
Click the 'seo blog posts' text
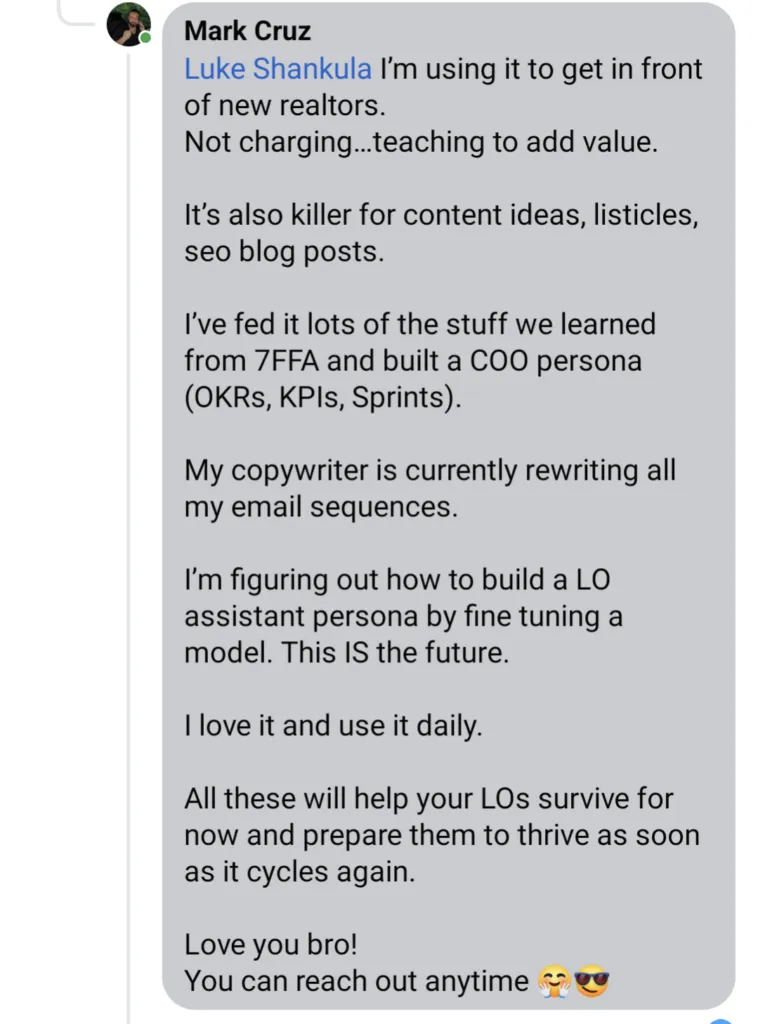point(284,251)
